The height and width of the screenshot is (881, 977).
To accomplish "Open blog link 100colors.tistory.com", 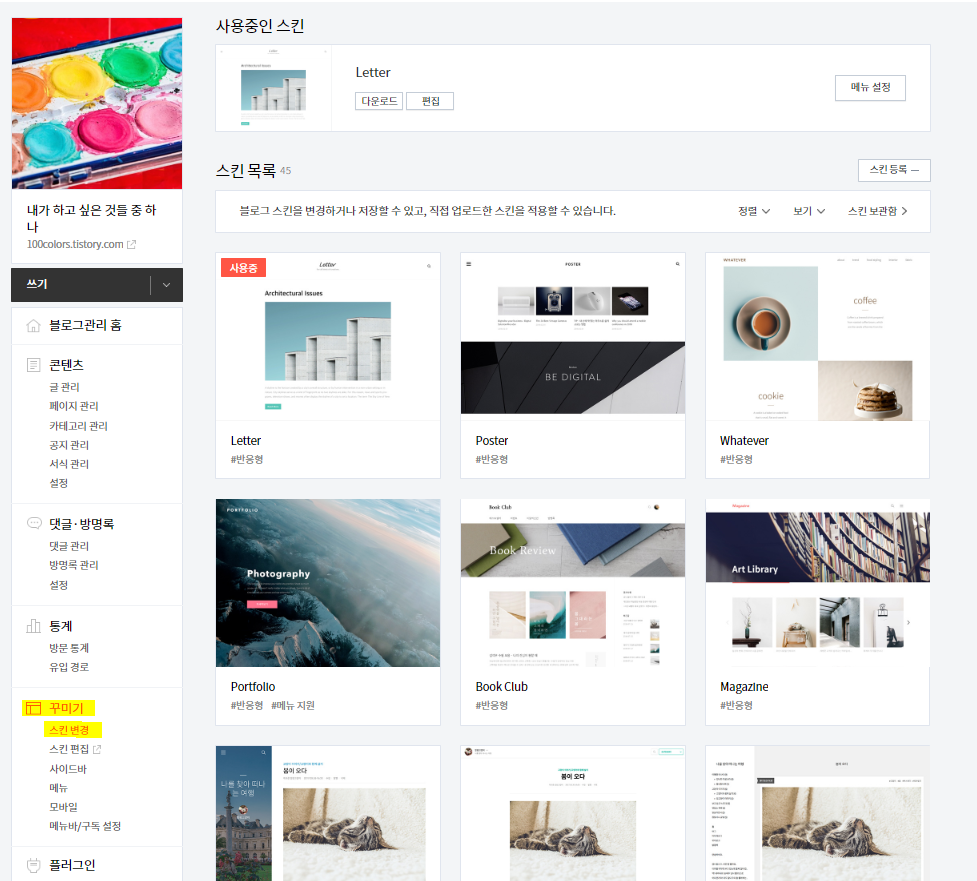I will [75, 244].
